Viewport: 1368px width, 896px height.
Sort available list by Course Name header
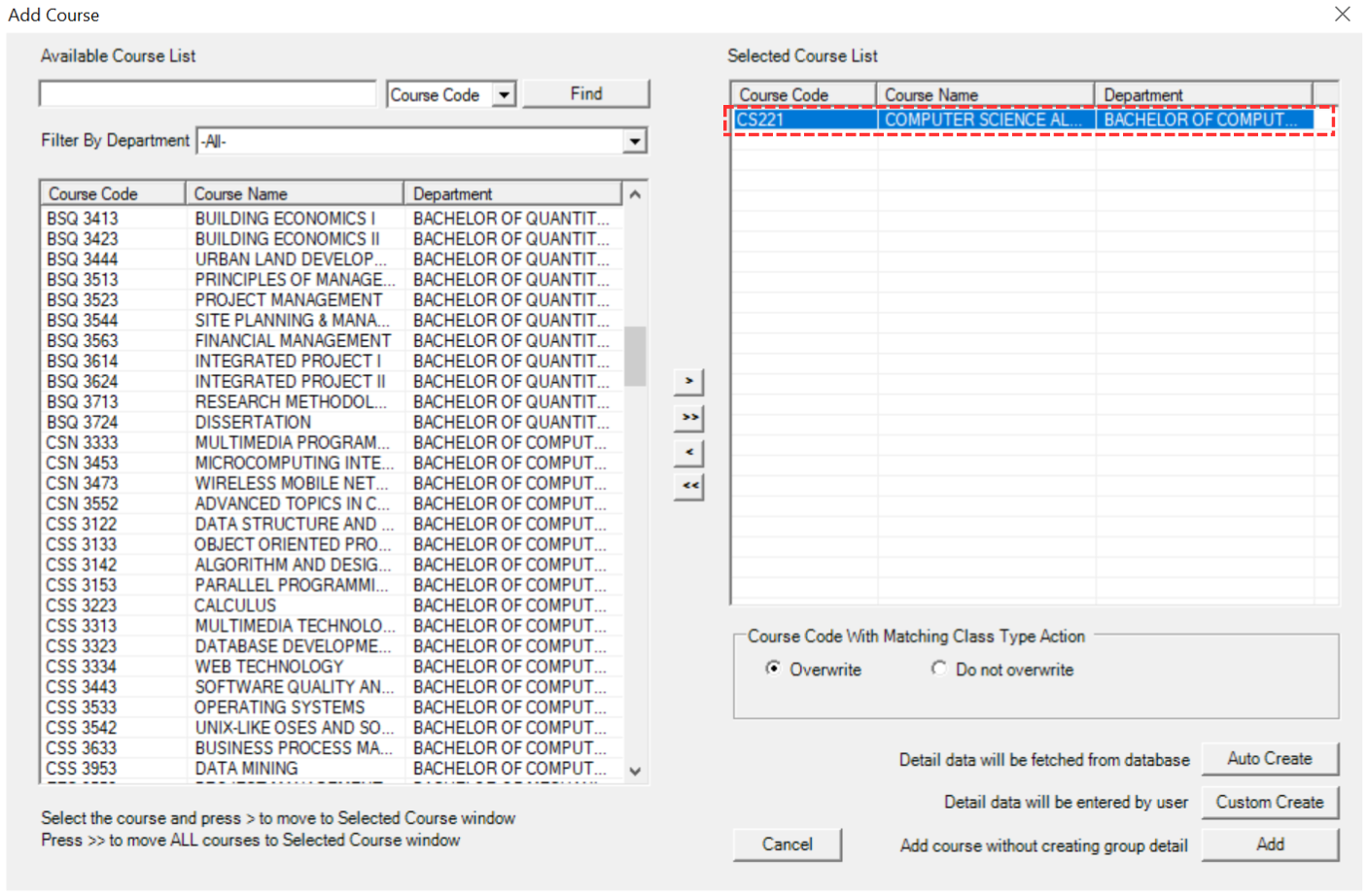coord(294,193)
